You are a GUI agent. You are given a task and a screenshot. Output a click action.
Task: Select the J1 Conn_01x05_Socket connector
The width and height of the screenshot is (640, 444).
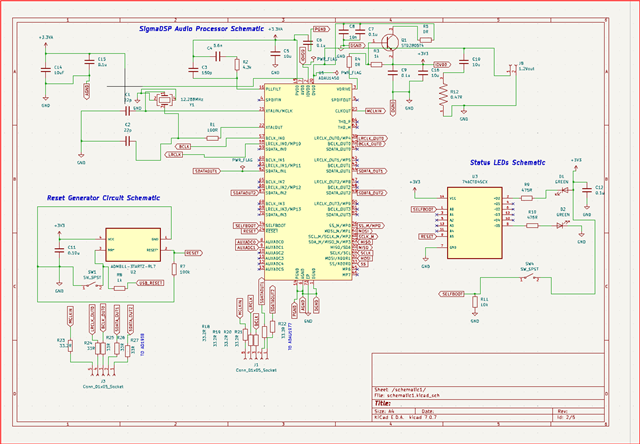point(256,356)
